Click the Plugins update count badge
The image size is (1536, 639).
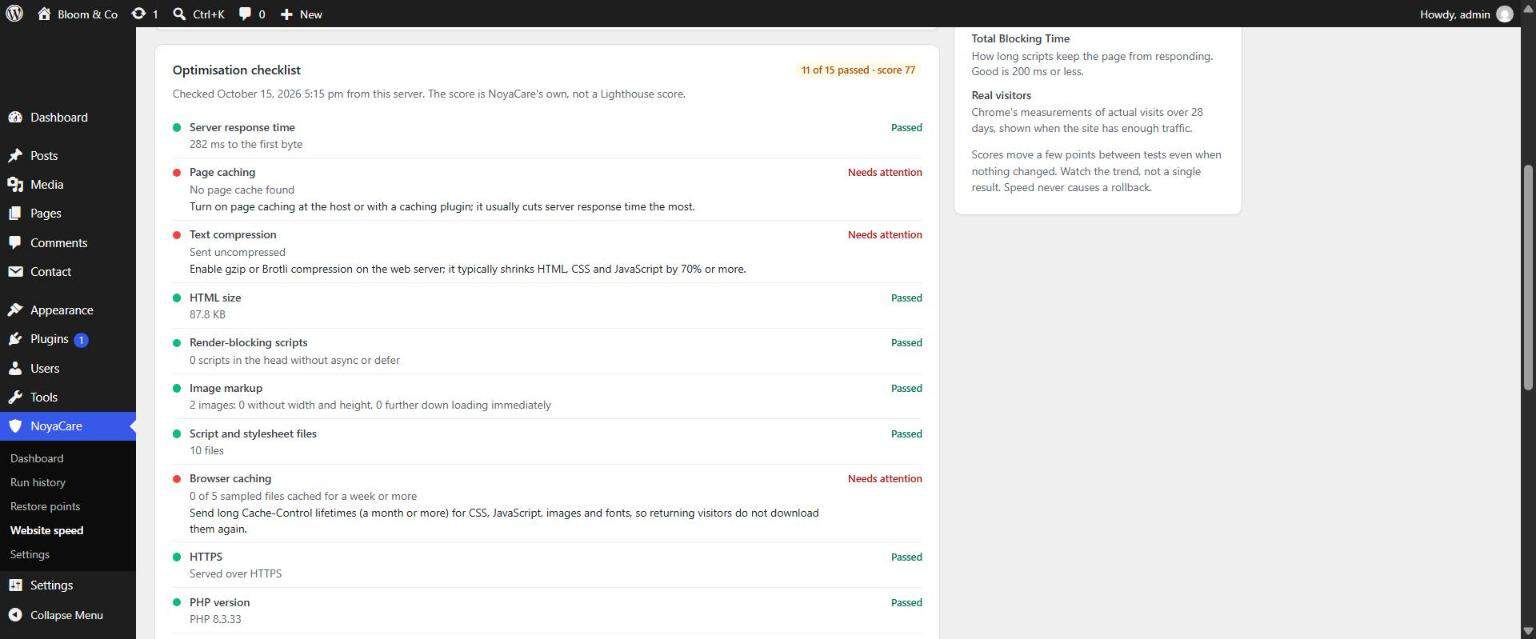click(x=81, y=339)
